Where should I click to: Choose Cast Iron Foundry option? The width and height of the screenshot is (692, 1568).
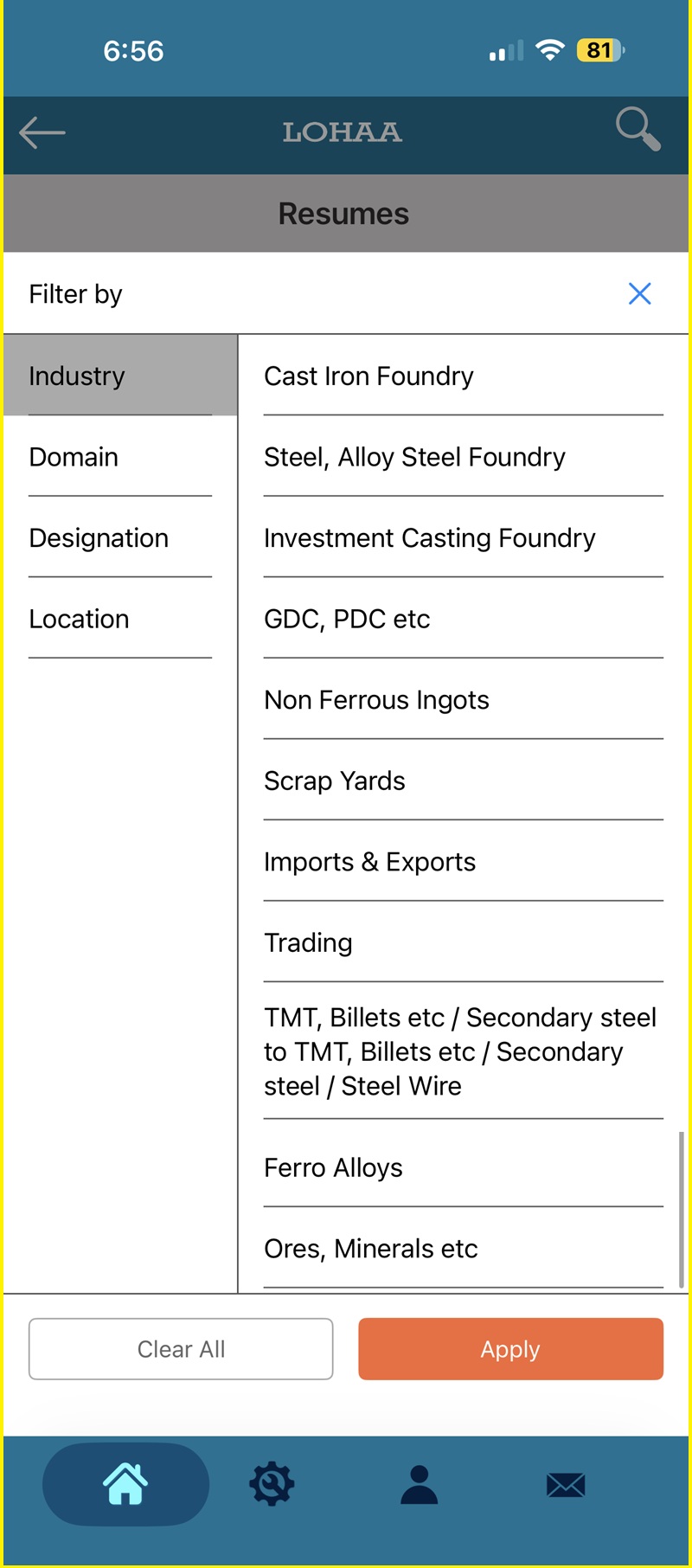463,376
